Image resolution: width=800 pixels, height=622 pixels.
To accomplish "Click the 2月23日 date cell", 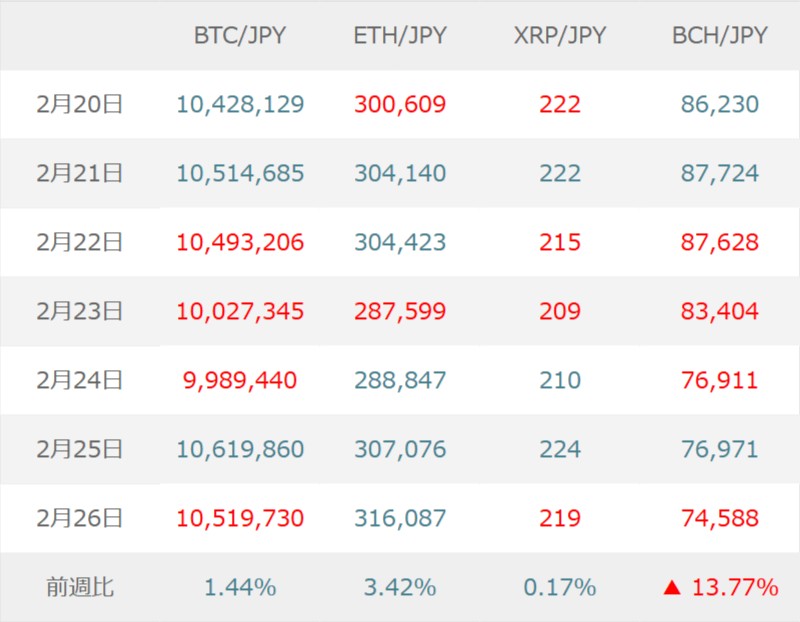I will click(x=79, y=311).
